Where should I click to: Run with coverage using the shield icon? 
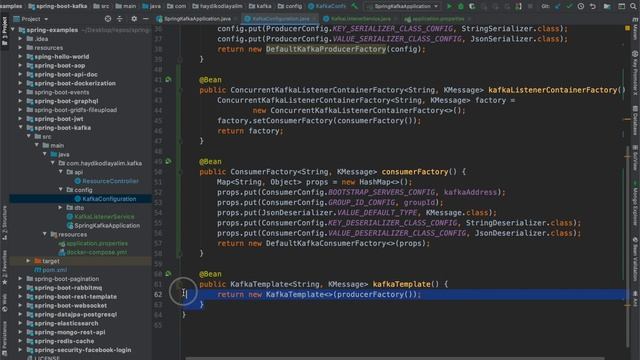472,6
